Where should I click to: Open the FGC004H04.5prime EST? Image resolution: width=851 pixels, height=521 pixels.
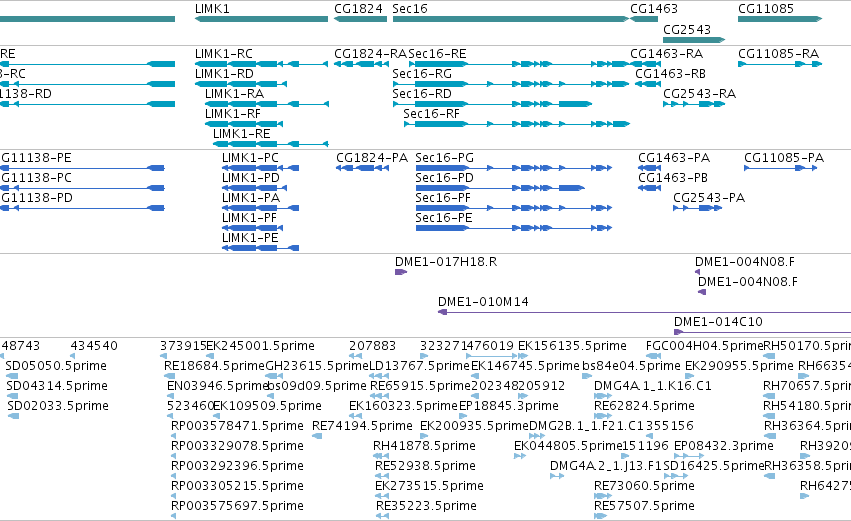[653, 357]
